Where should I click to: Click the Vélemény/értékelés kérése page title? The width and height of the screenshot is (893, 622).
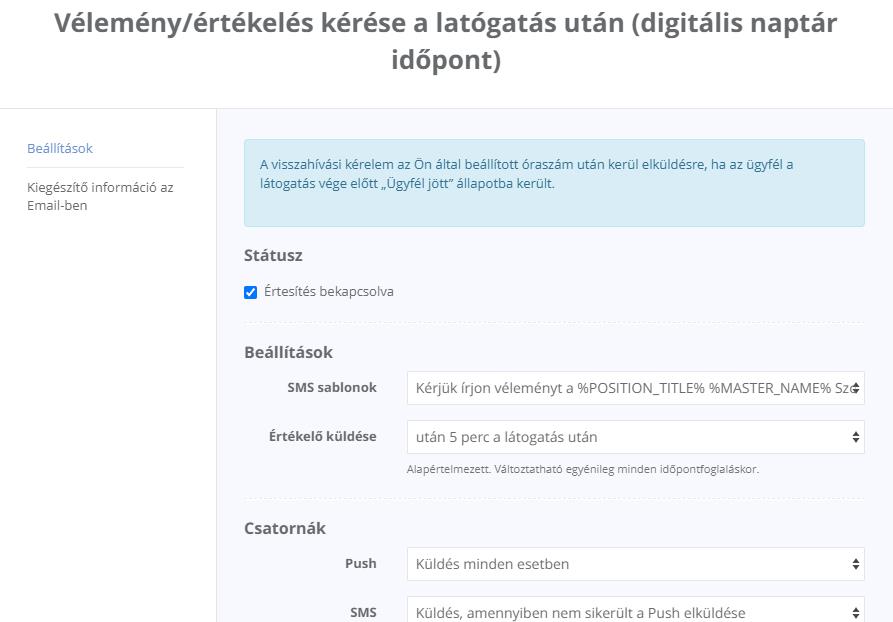446,41
